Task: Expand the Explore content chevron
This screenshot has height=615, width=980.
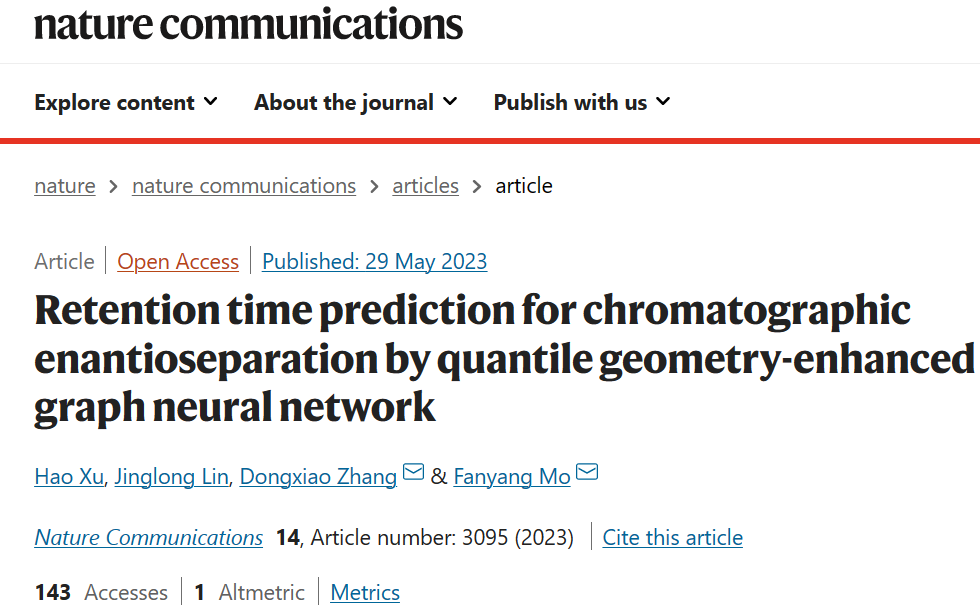Action: pyautogui.click(x=211, y=101)
